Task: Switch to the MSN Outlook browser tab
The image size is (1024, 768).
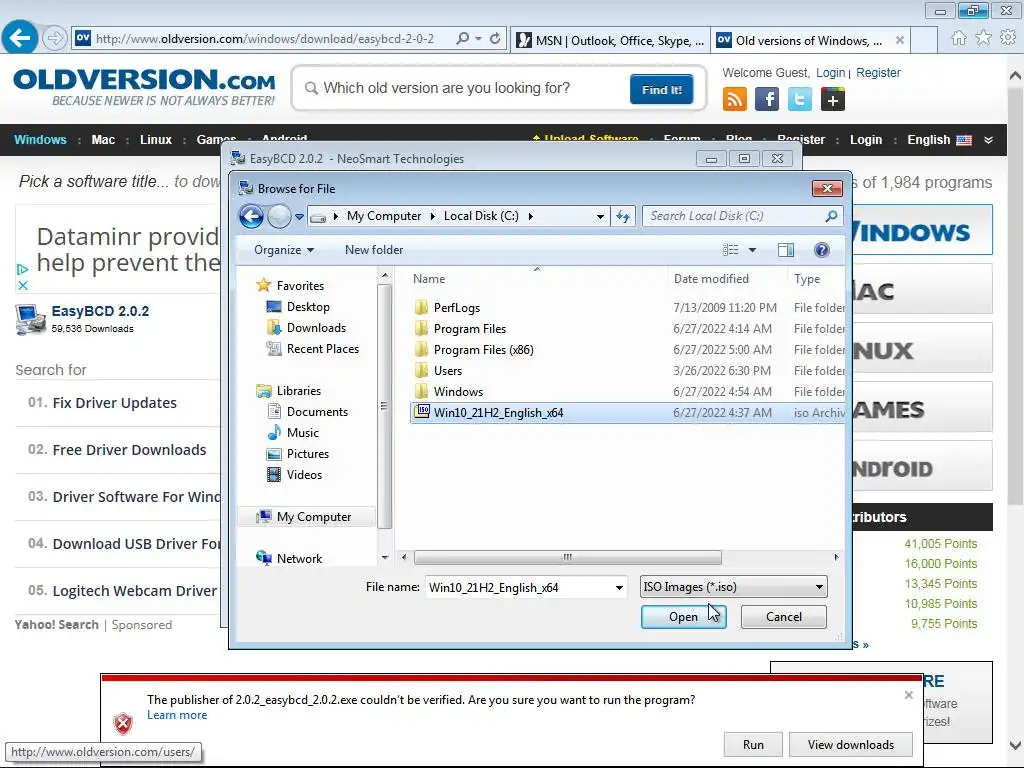Action: pos(611,40)
